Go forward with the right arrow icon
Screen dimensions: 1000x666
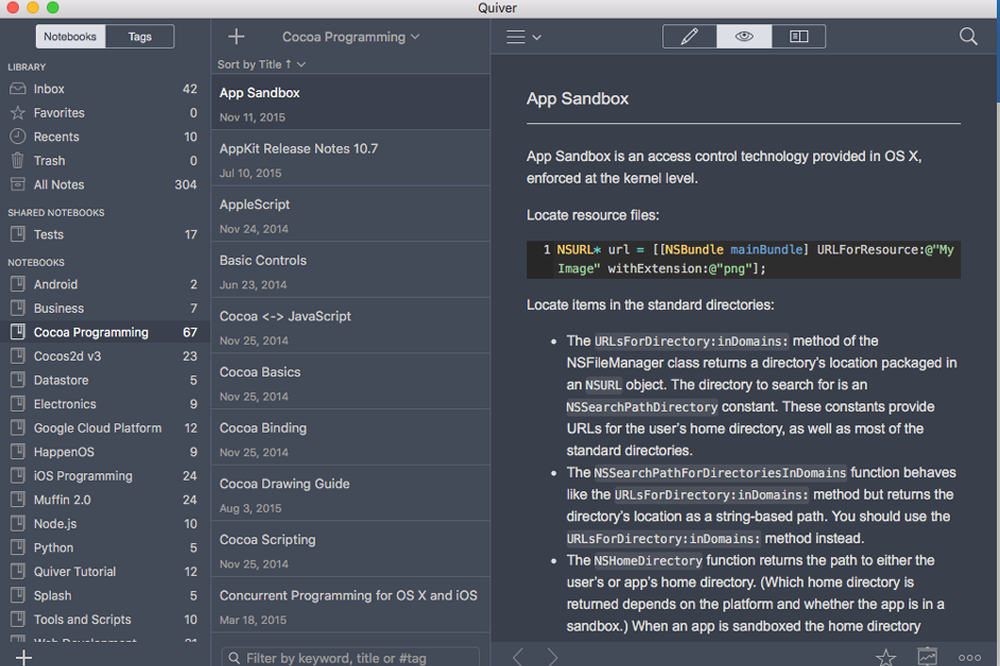(552, 656)
